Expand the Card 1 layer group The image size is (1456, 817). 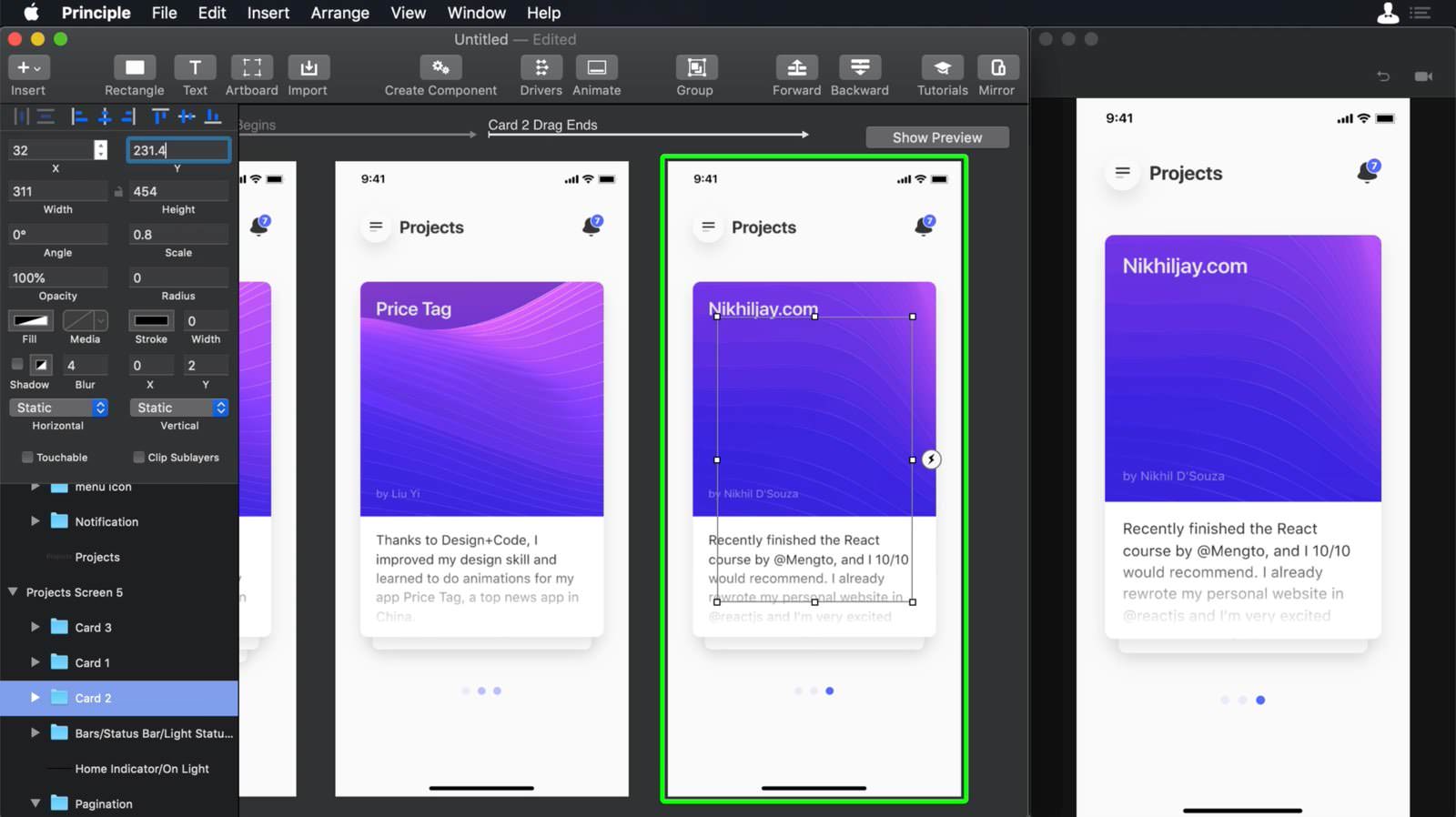pyautogui.click(x=35, y=662)
